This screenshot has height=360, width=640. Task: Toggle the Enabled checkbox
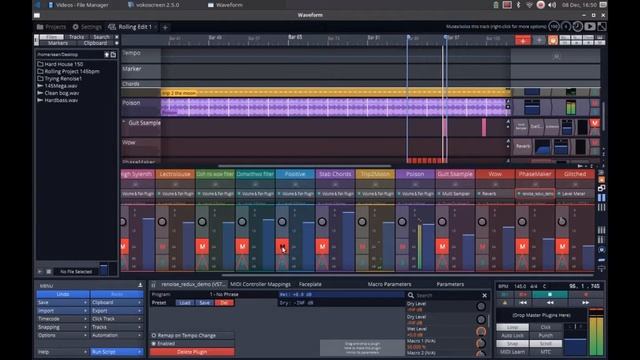click(154, 344)
